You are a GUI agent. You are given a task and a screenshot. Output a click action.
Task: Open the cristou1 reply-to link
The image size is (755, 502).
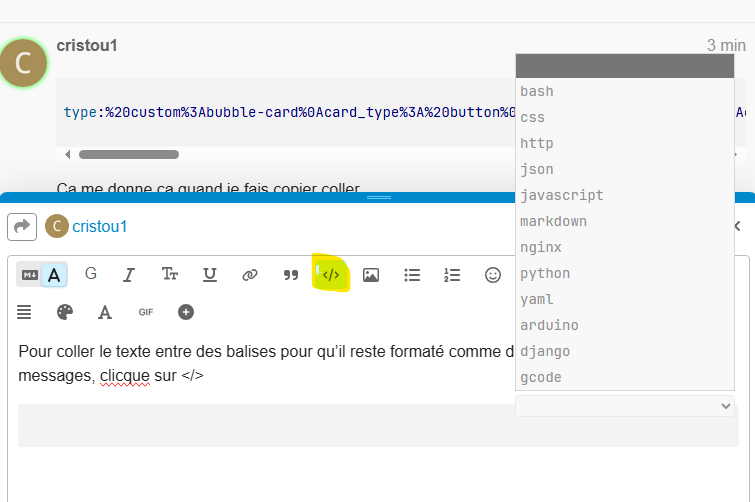(100, 226)
